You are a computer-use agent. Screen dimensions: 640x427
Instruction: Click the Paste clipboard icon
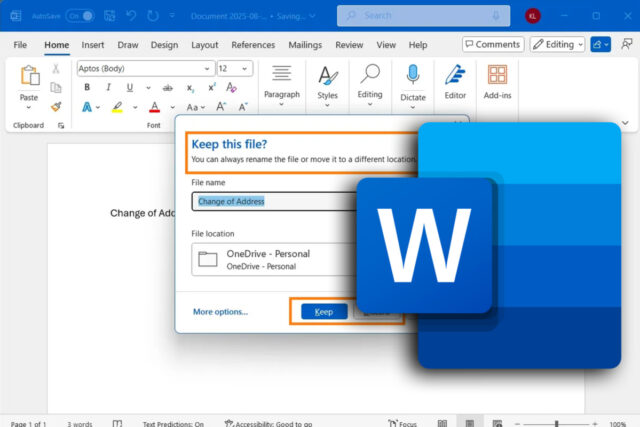point(29,76)
